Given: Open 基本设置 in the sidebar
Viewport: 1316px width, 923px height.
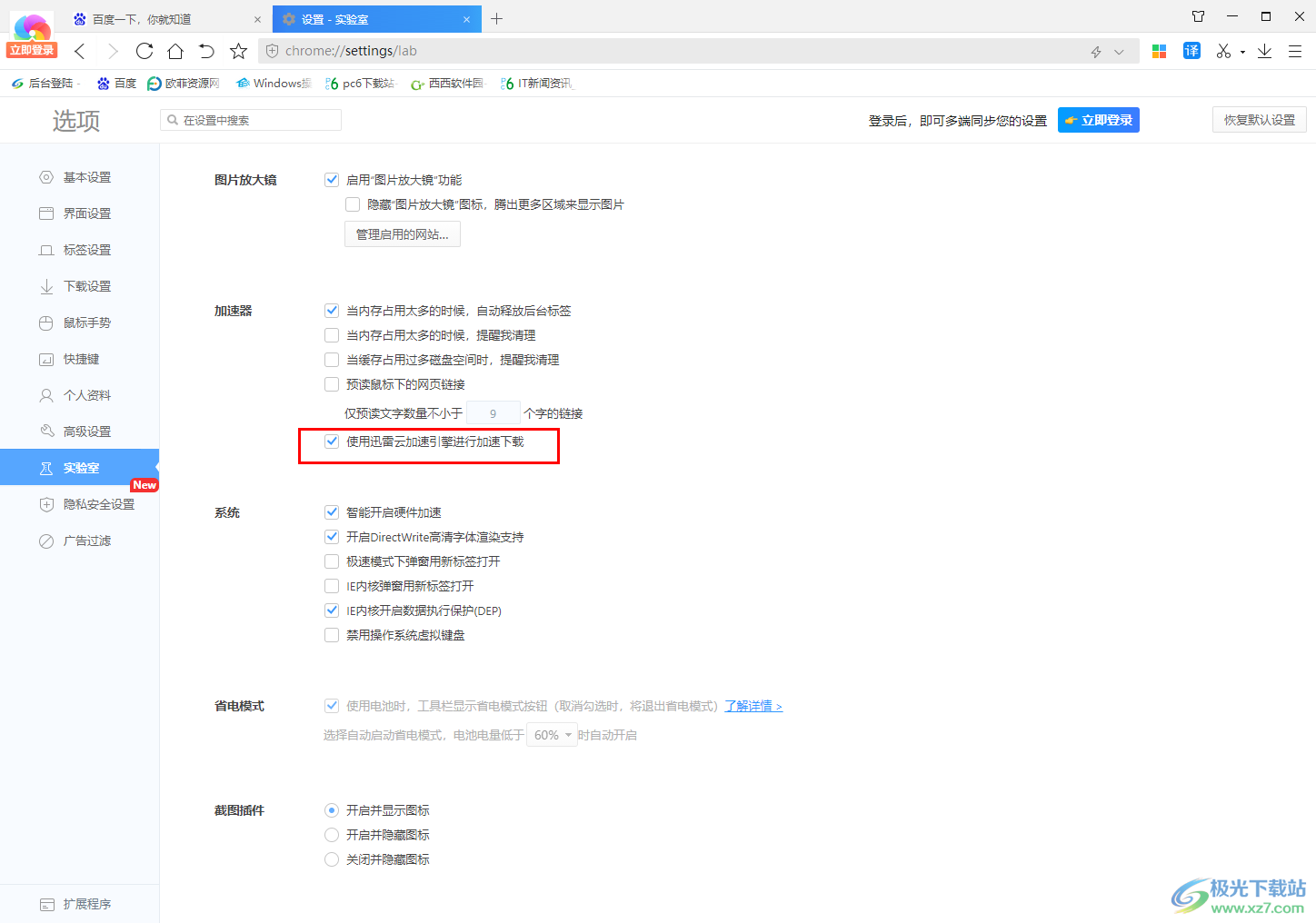Looking at the screenshot, I should (x=80, y=177).
